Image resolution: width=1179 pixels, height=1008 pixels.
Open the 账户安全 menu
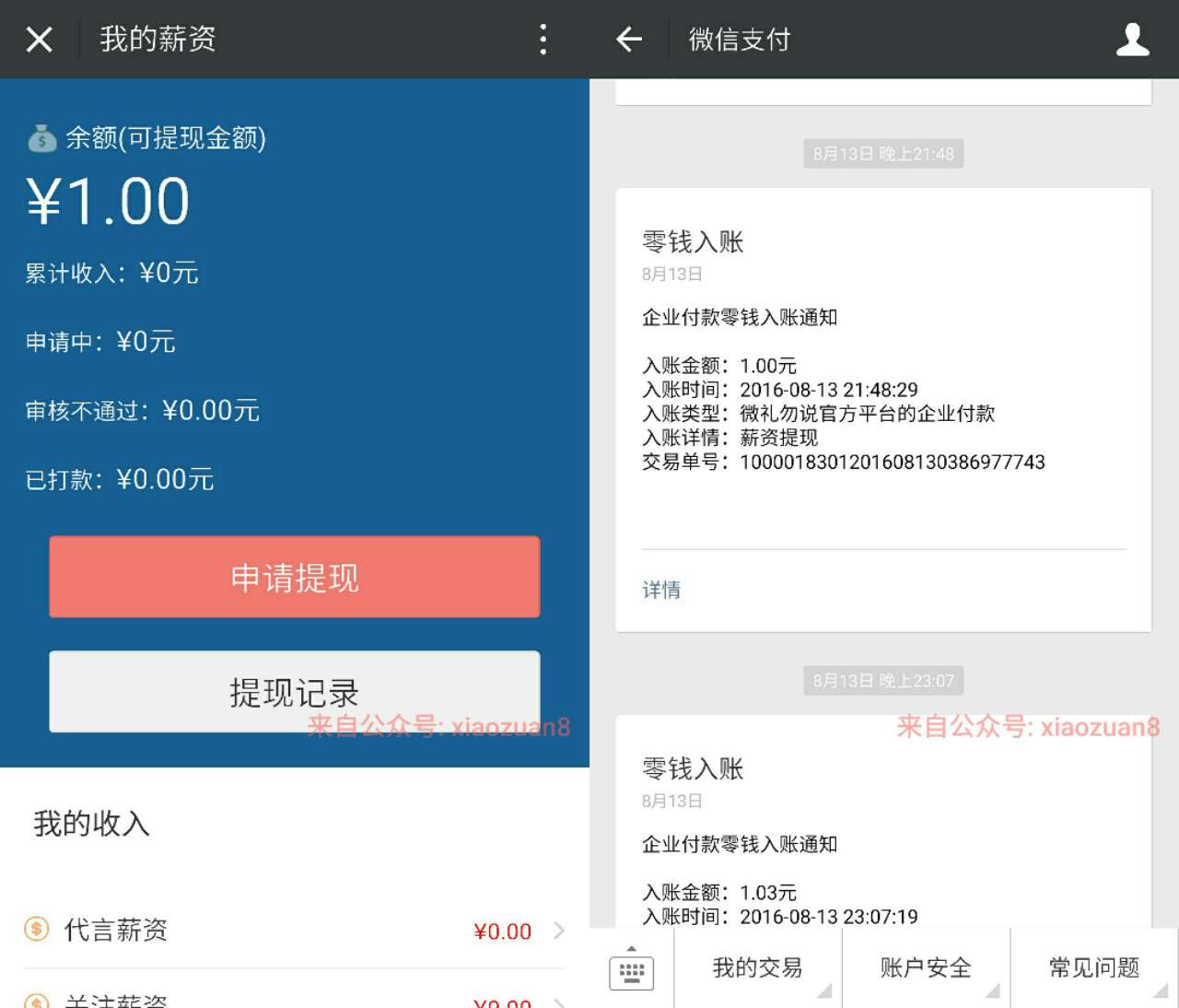click(x=926, y=967)
